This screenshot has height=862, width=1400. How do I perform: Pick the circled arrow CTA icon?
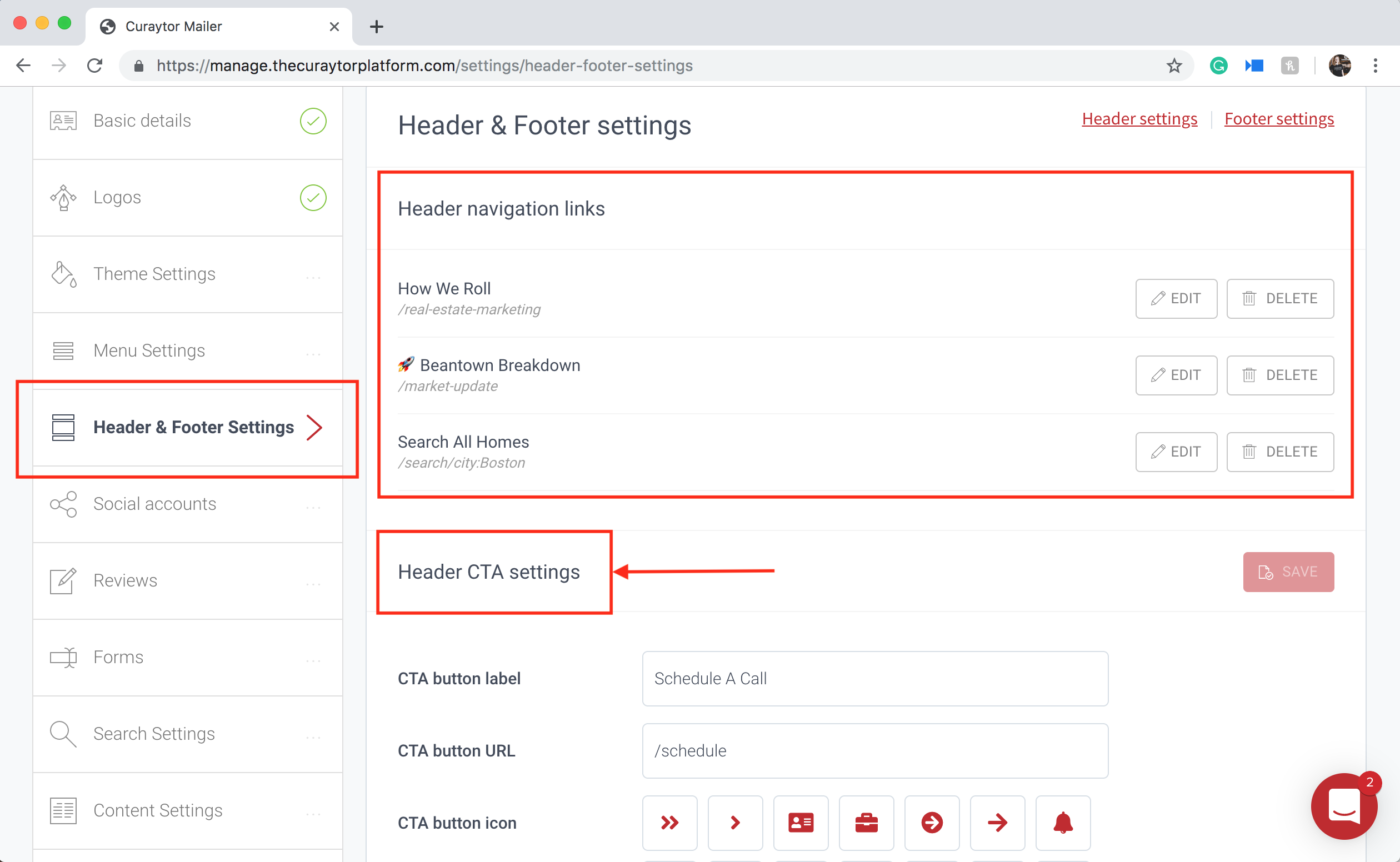tap(932, 822)
